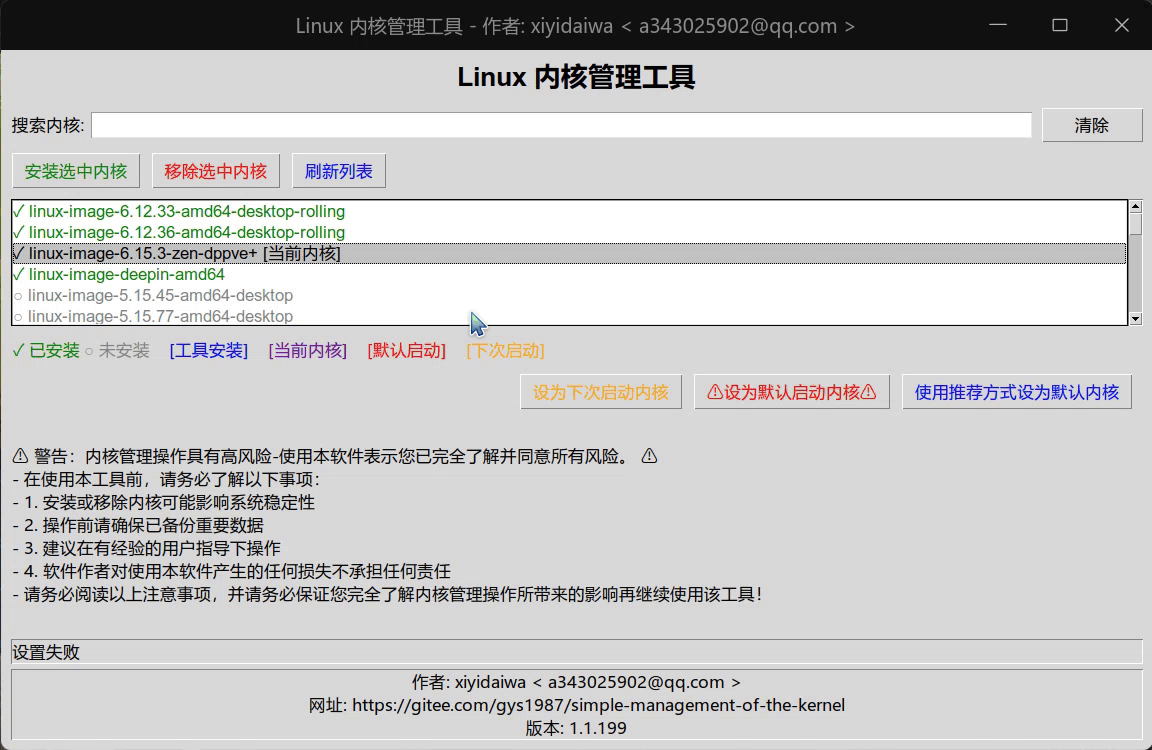Select linux-image-5.15.45-amd64-desktop row
The width and height of the screenshot is (1152, 750).
tap(569, 295)
